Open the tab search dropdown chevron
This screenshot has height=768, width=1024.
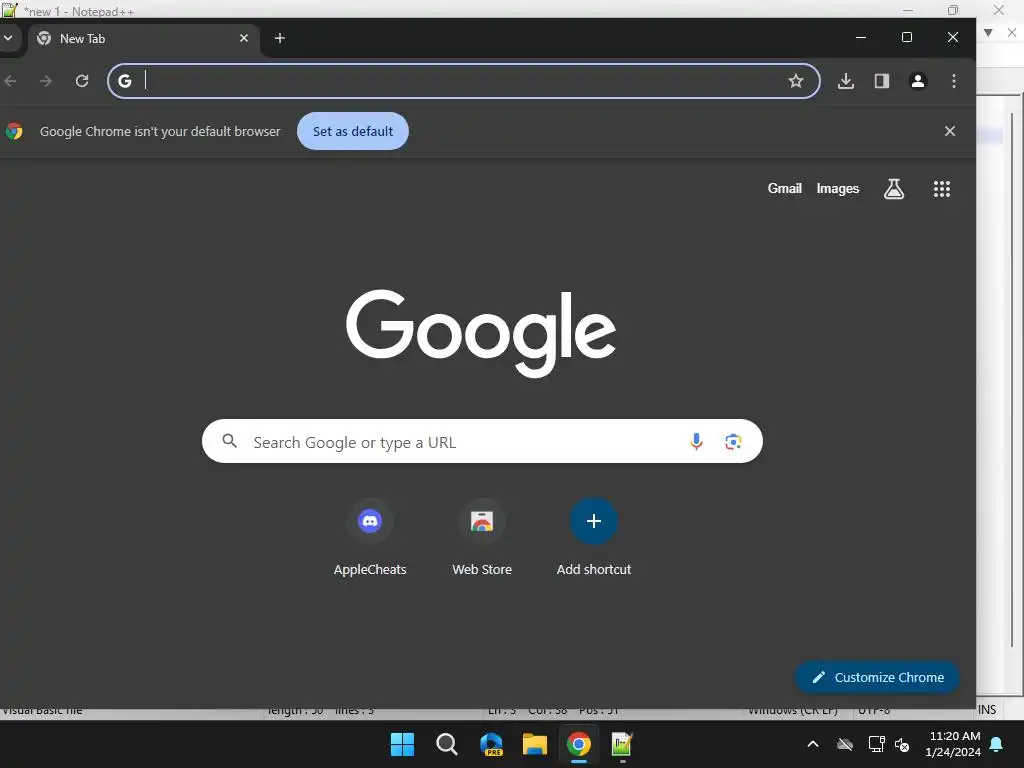tap(8, 38)
